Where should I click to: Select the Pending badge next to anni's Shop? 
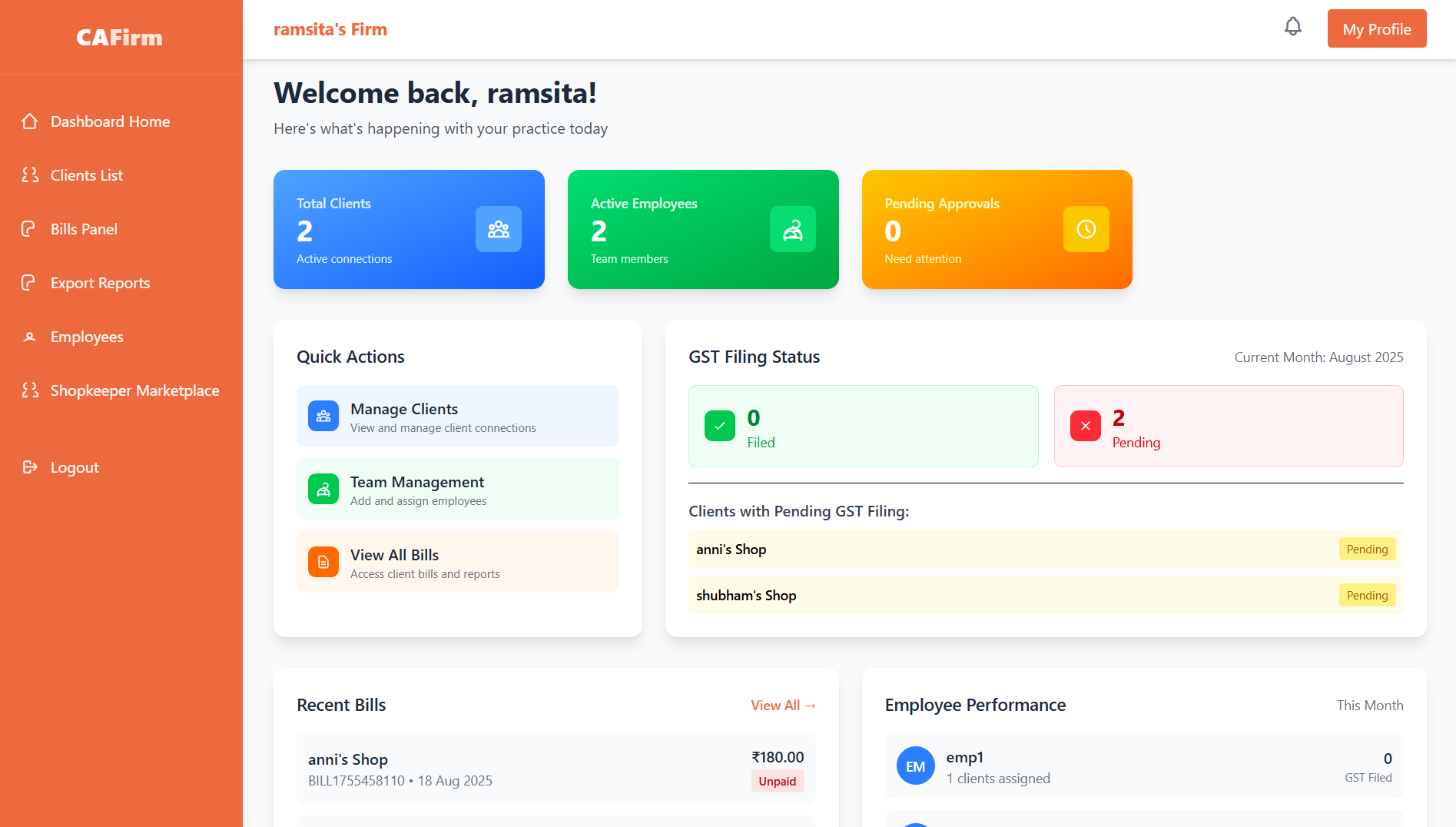click(1367, 549)
